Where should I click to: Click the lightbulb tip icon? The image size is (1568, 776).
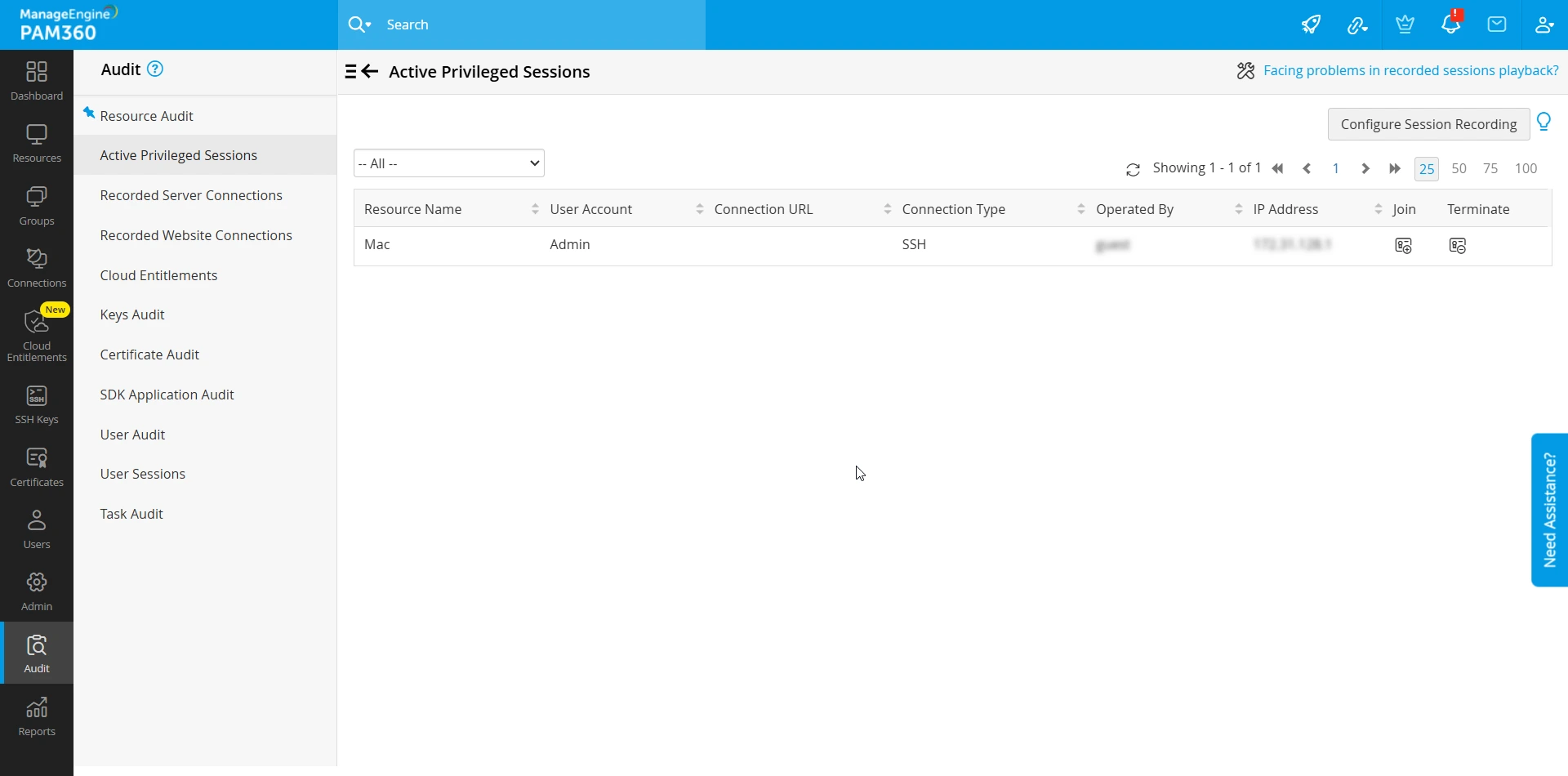tap(1543, 123)
